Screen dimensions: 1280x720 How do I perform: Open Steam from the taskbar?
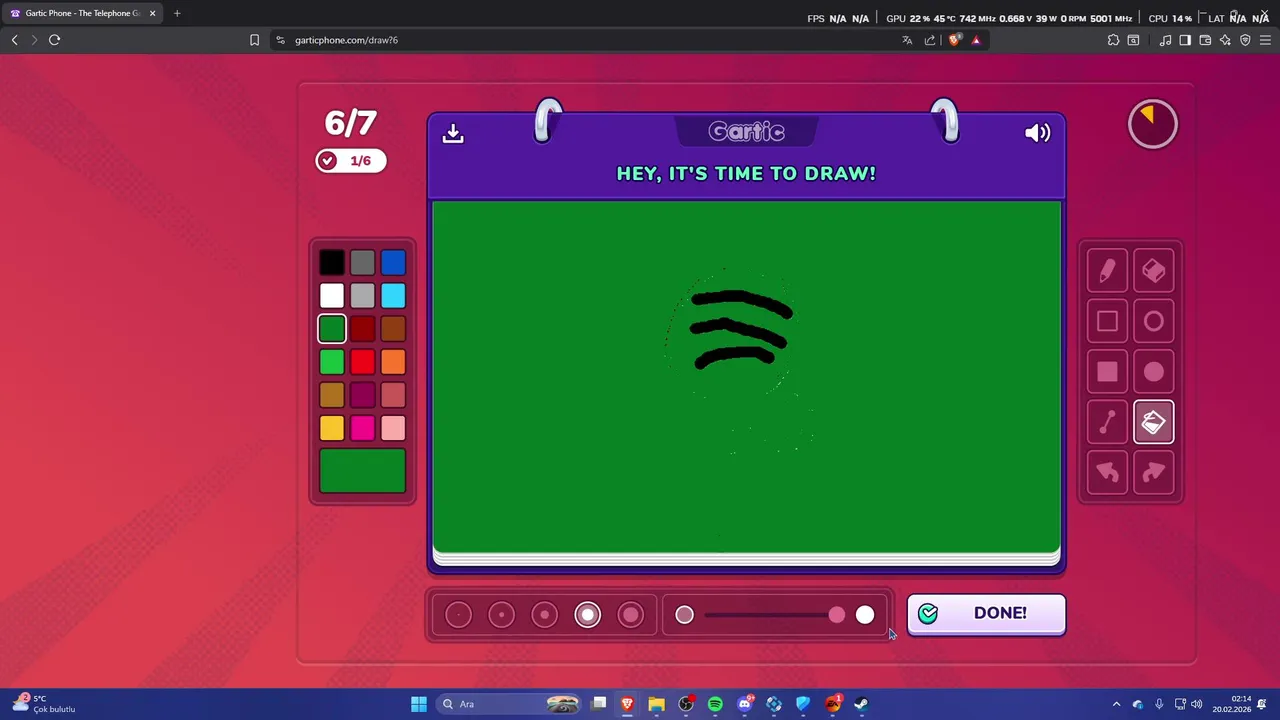pos(861,704)
